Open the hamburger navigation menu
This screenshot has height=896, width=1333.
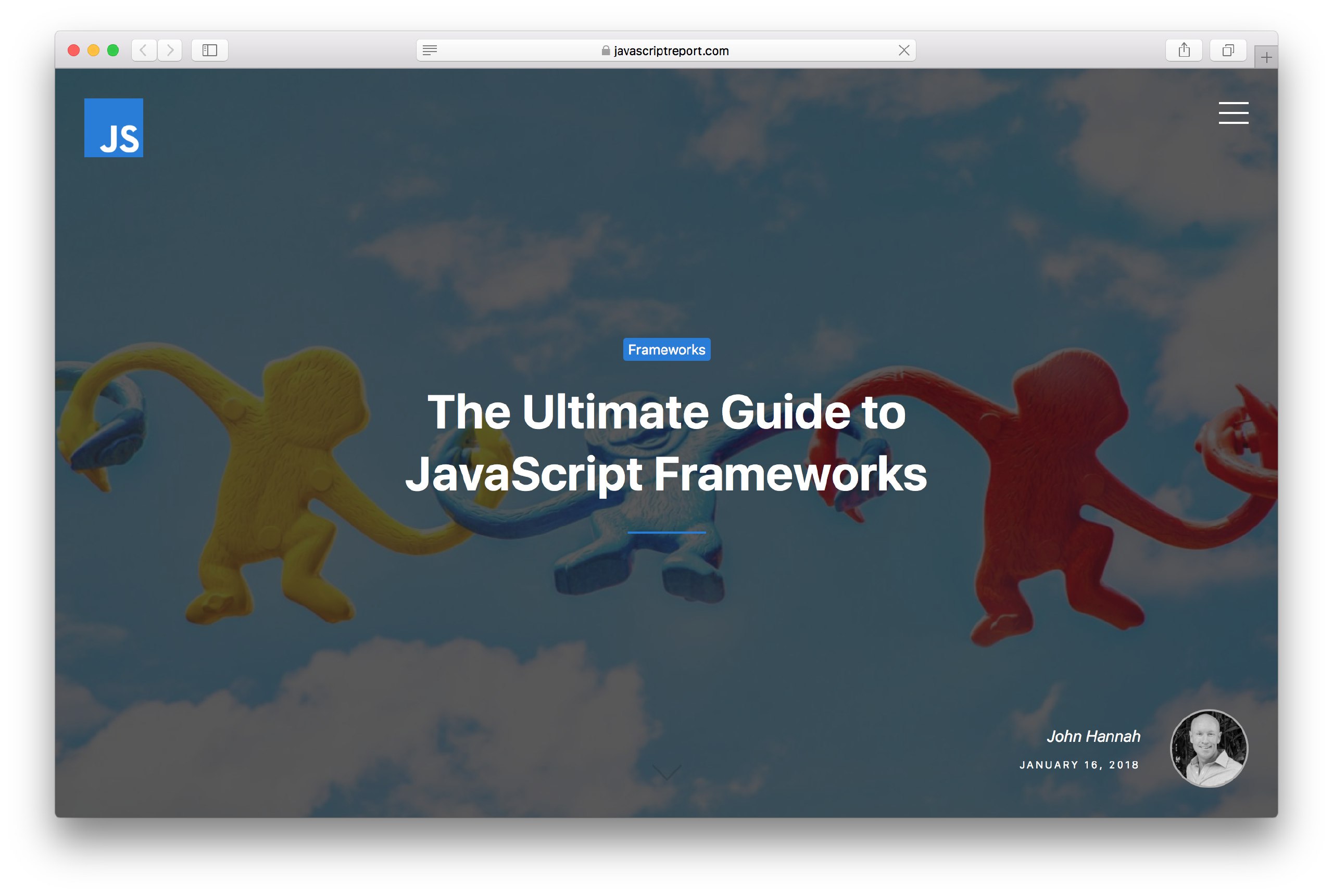tap(1233, 112)
